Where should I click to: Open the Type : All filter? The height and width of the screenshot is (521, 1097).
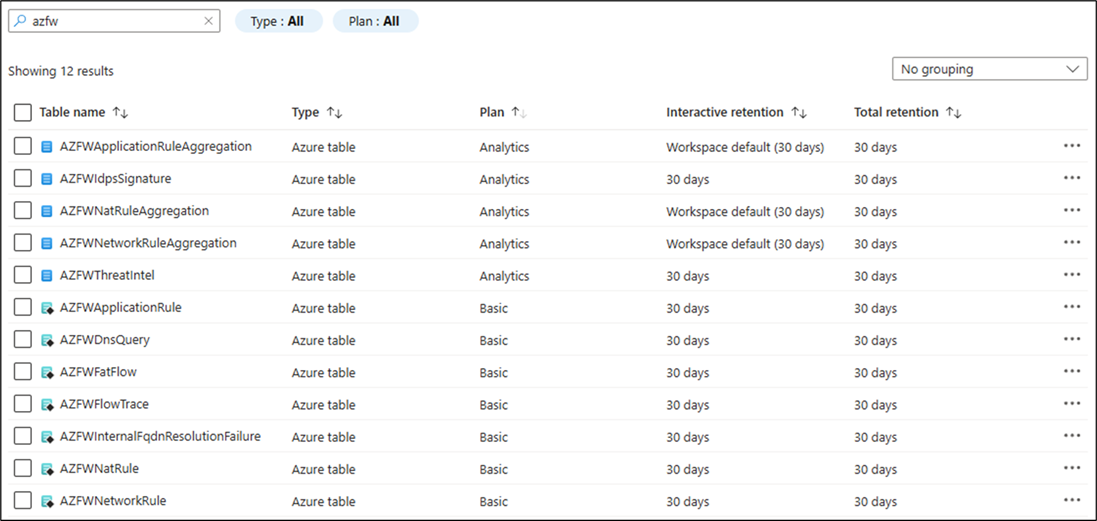(278, 21)
